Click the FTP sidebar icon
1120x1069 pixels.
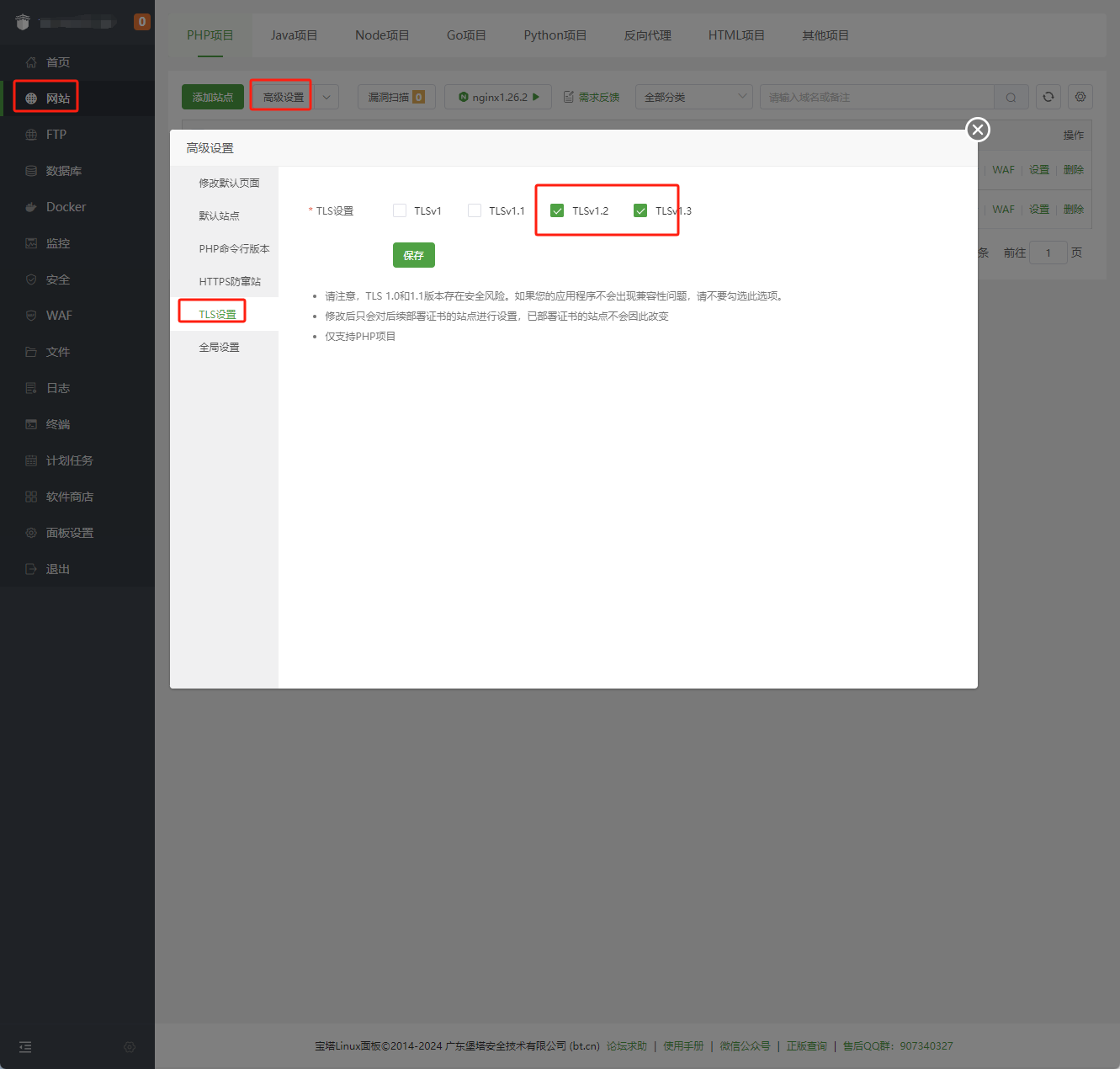click(31, 135)
